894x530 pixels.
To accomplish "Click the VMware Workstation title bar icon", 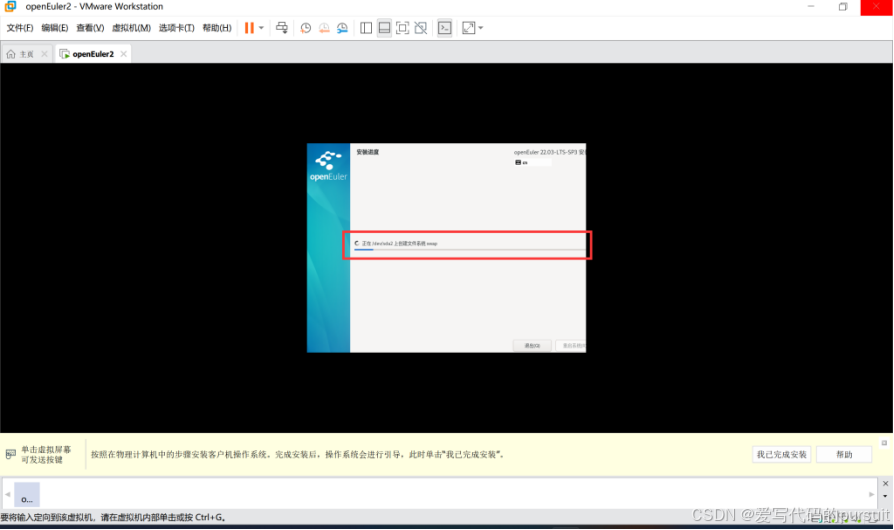I will point(10,6).
